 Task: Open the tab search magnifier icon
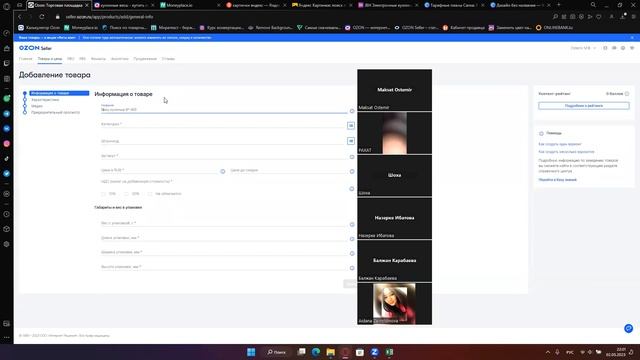click(x=593, y=5)
